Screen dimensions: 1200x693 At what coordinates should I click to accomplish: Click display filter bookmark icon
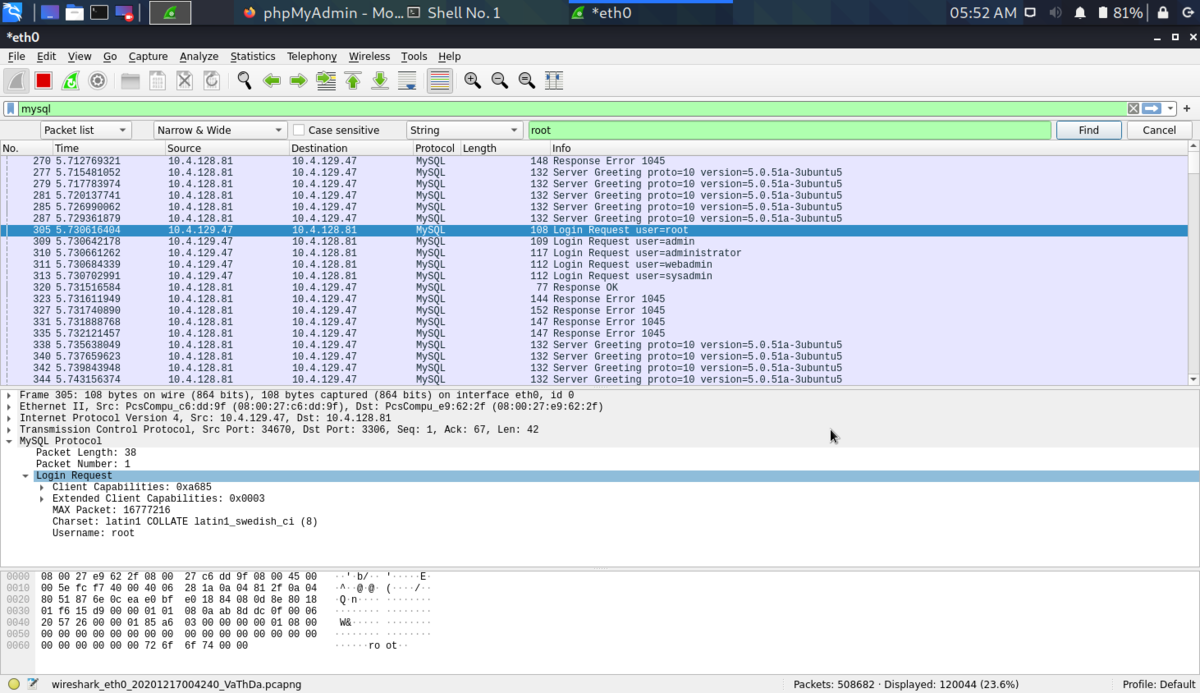pyautogui.click(x=11, y=109)
